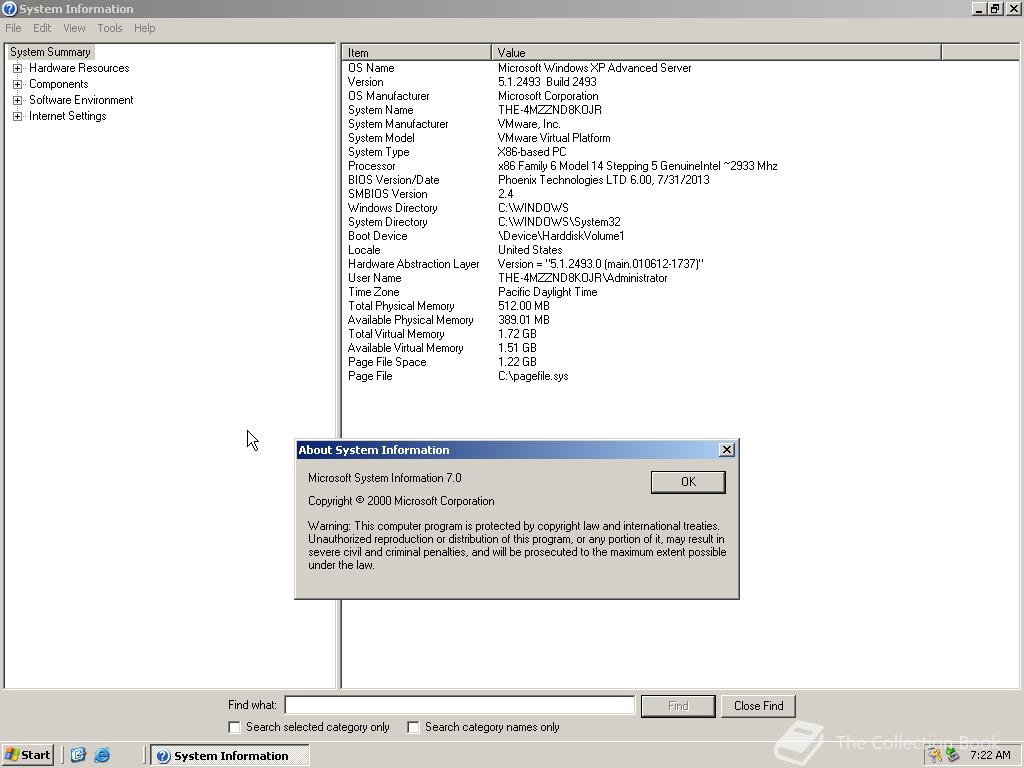1024x768 pixels.
Task: Restore down the System Information window
Action: pyautogui.click(x=994, y=8)
